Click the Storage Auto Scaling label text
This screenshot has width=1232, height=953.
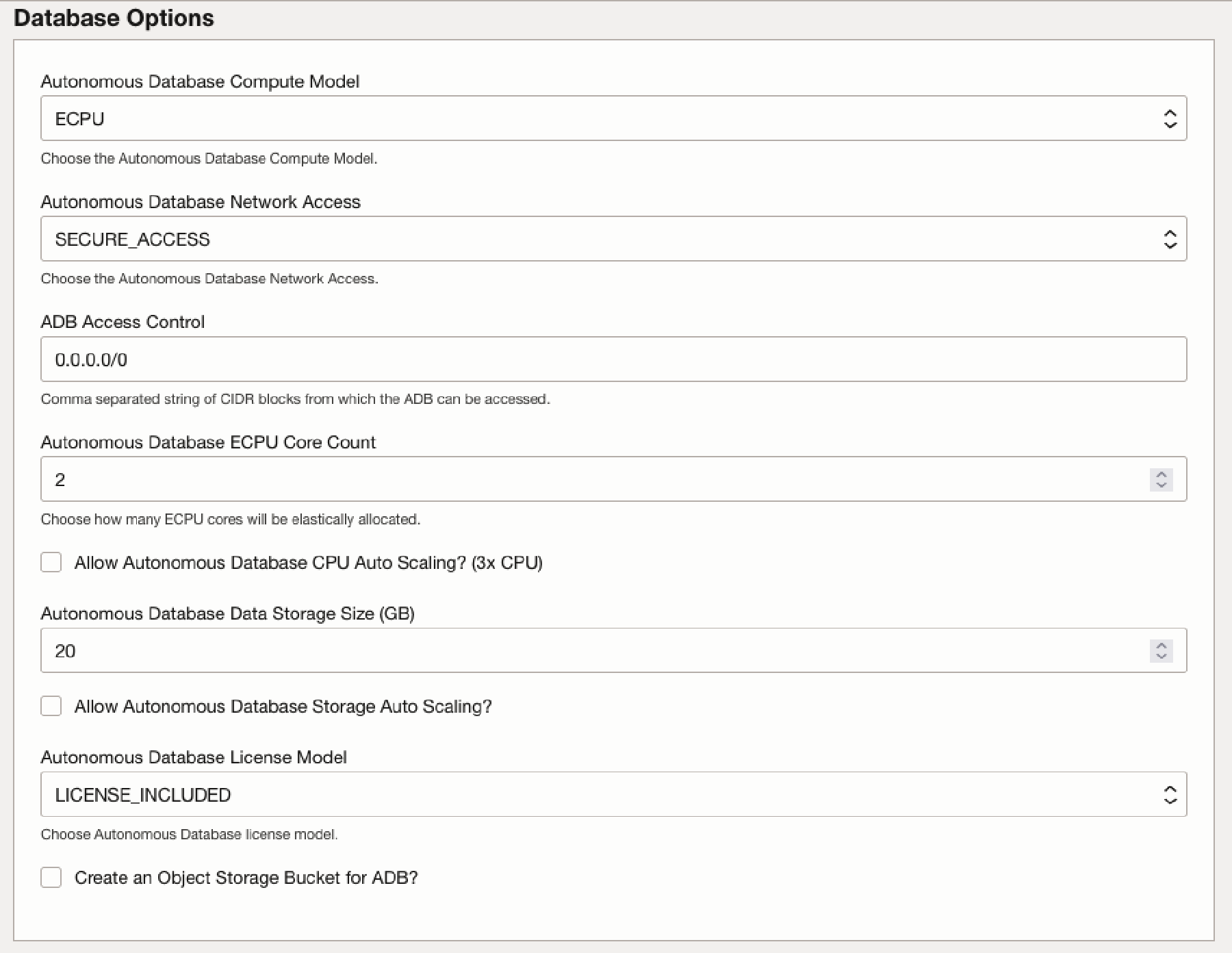tap(283, 707)
